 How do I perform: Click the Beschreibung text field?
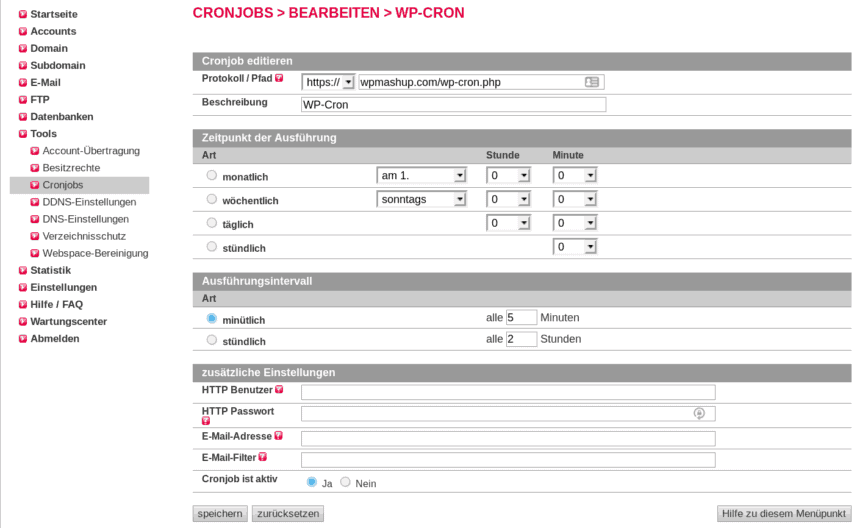[453, 104]
